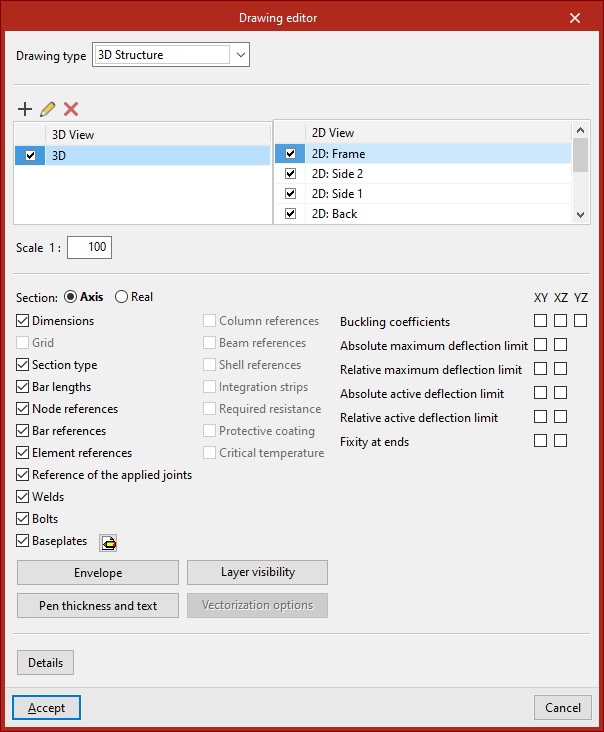Enable Absolute active deflection limit XZ checkbox
Viewport: 604px width, 732px height.
click(x=561, y=393)
